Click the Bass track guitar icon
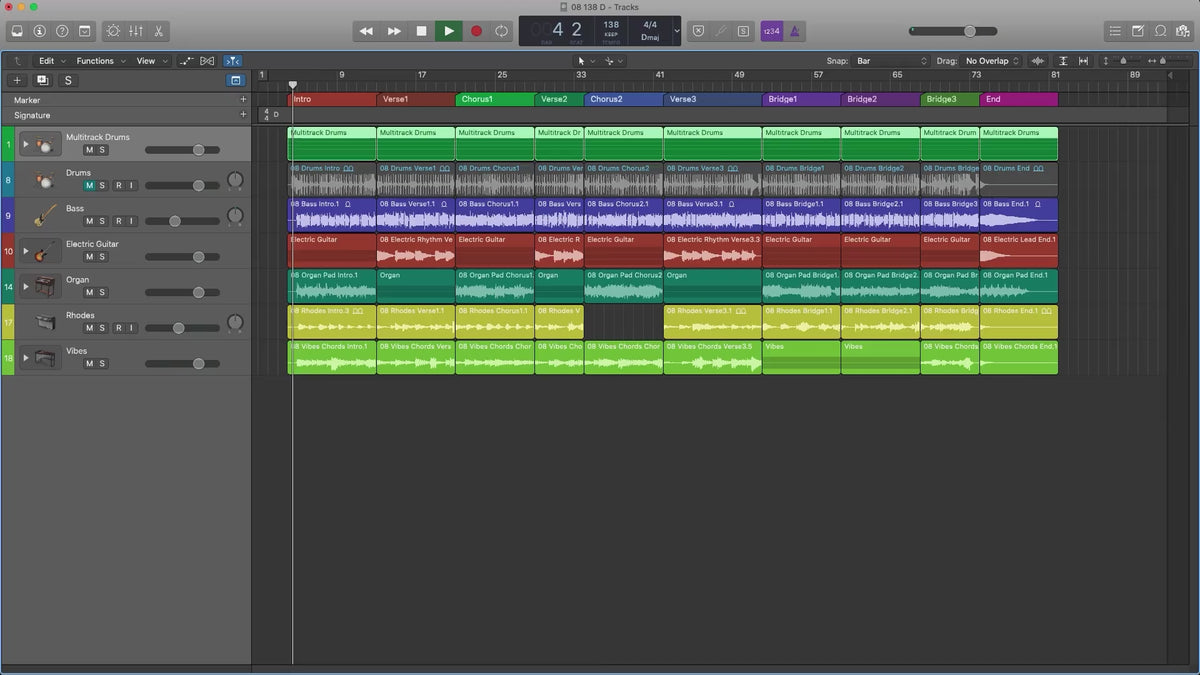1200x675 pixels. point(45,216)
